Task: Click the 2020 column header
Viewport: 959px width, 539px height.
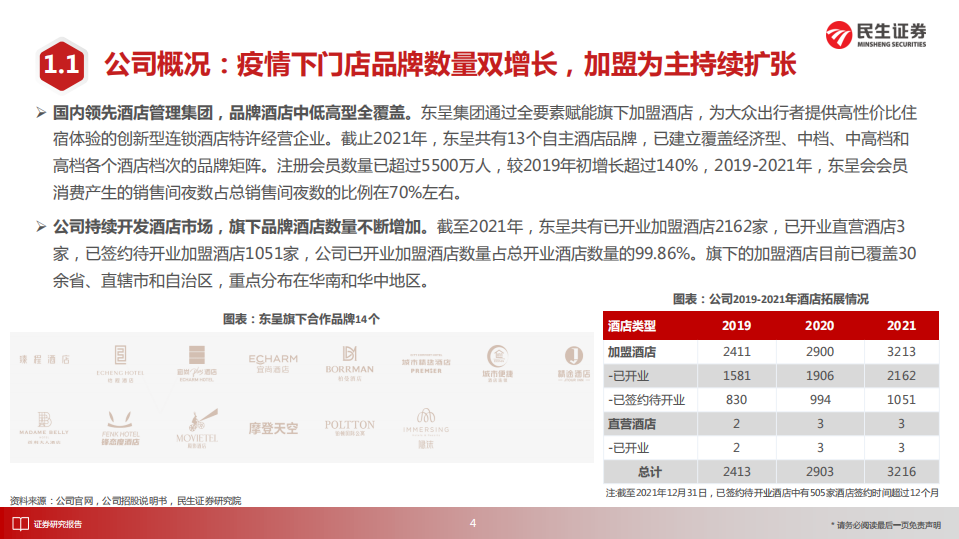Action: pyautogui.click(x=820, y=326)
